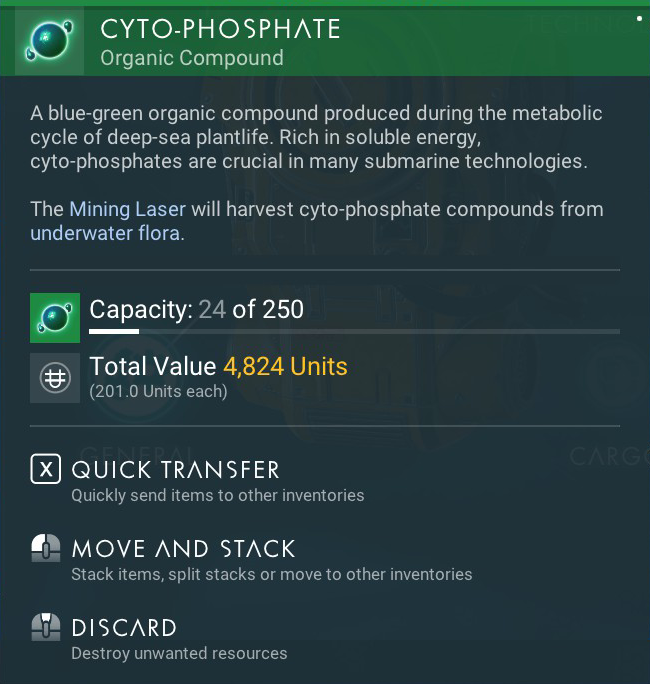Switch to the faint Cargo inventory tab
The height and width of the screenshot is (684, 650).
coord(608,457)
